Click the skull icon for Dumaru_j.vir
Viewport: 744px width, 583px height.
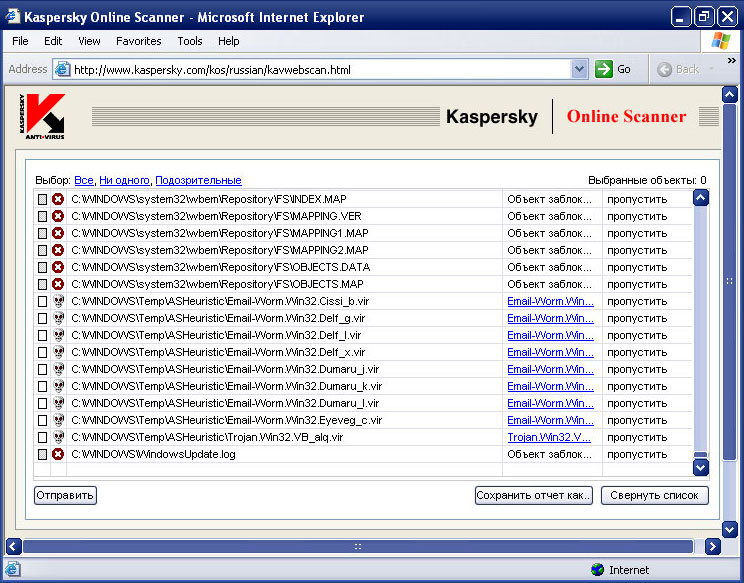coord(58,370)
